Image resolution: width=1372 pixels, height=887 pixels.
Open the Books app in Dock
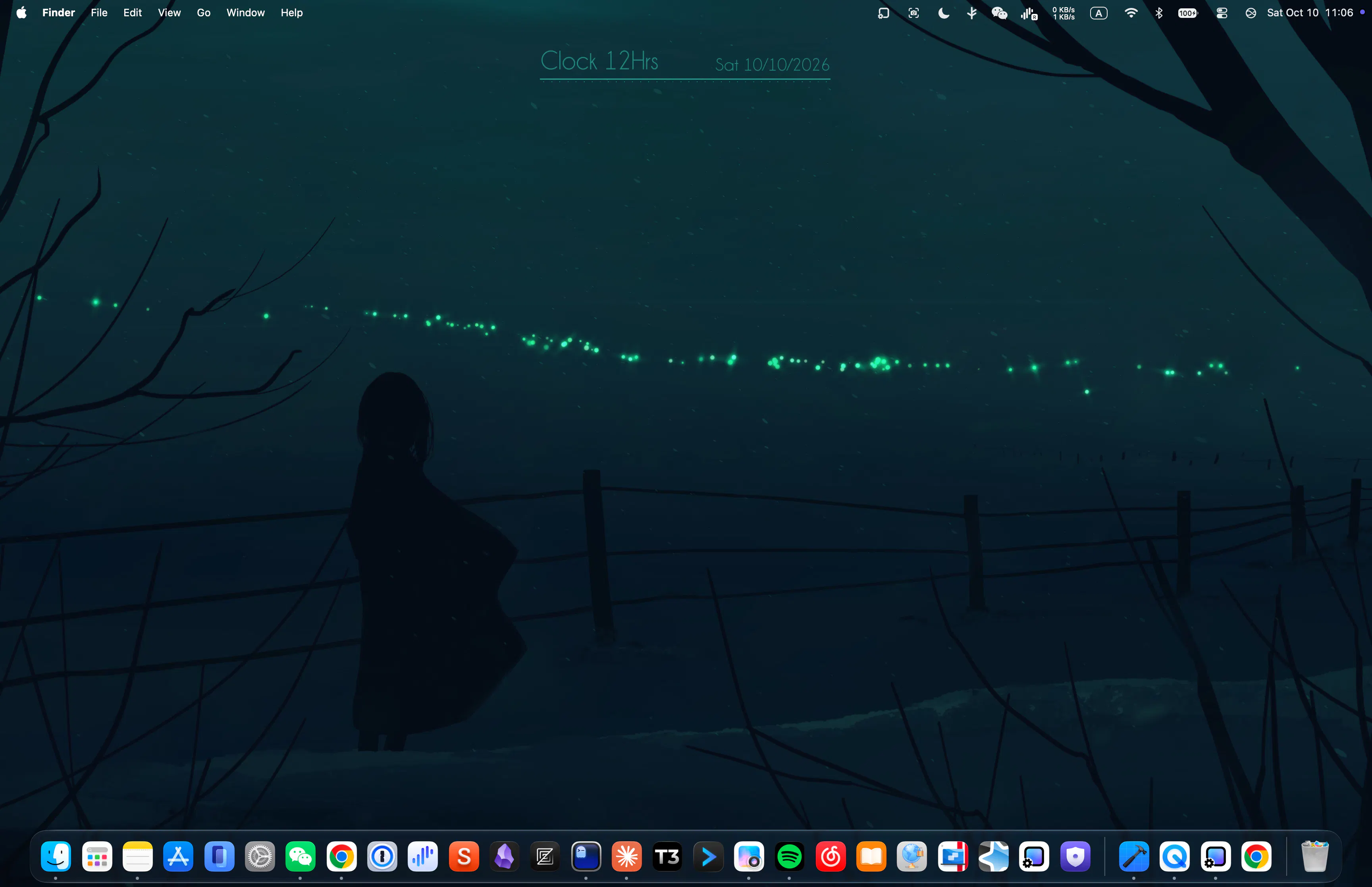pos(872,856)
